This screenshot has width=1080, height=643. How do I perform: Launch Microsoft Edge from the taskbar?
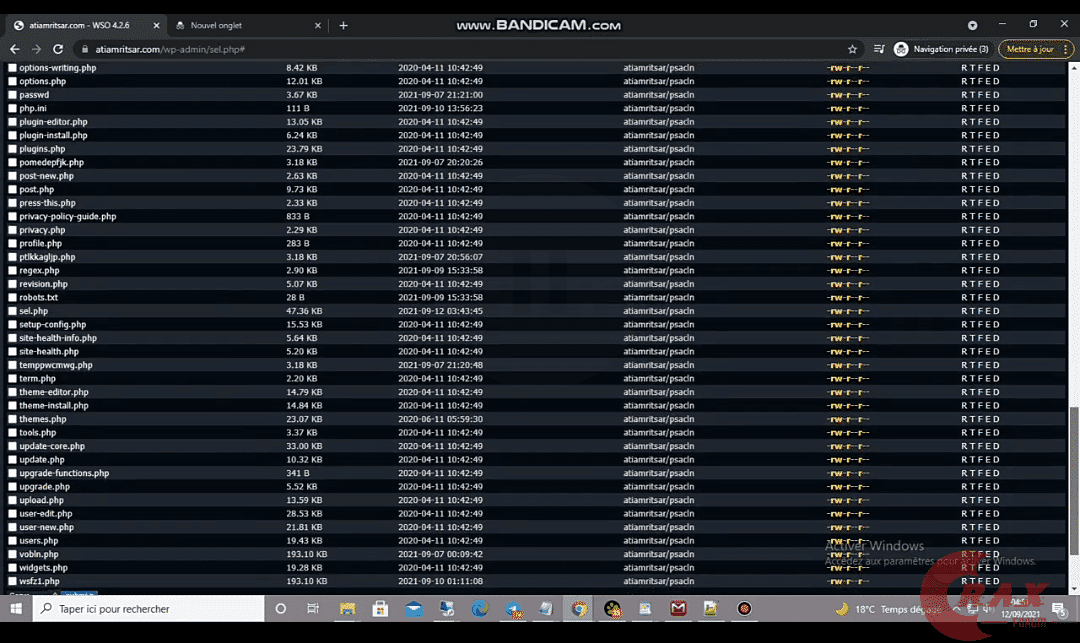(480, 609)
